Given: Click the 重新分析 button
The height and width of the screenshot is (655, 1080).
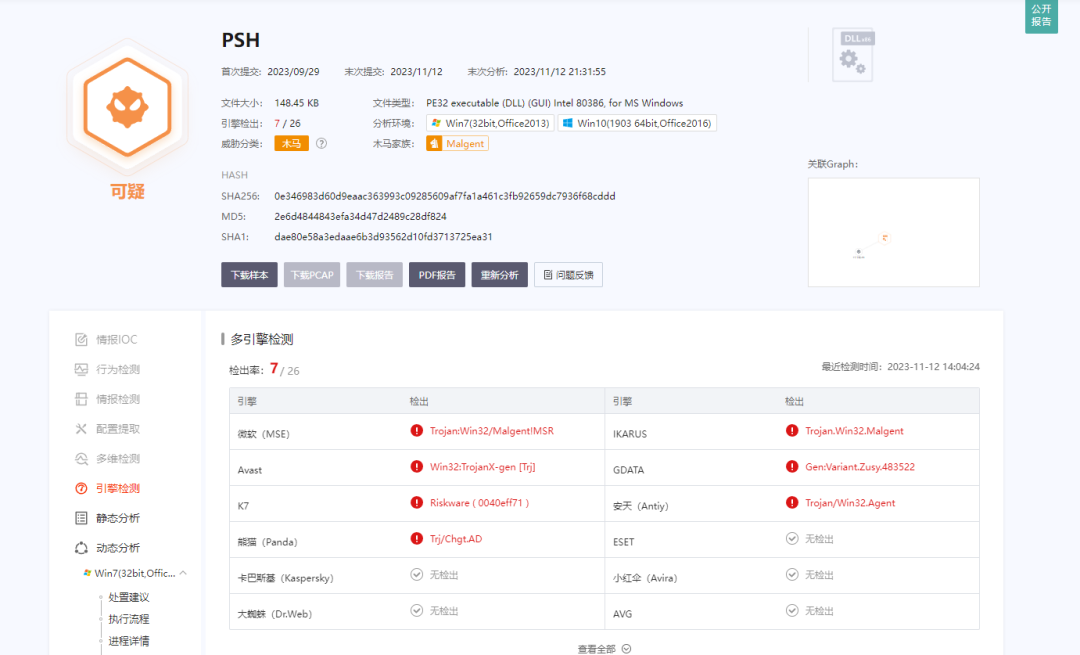Looking at the screenshot, I should pos(499,275).
